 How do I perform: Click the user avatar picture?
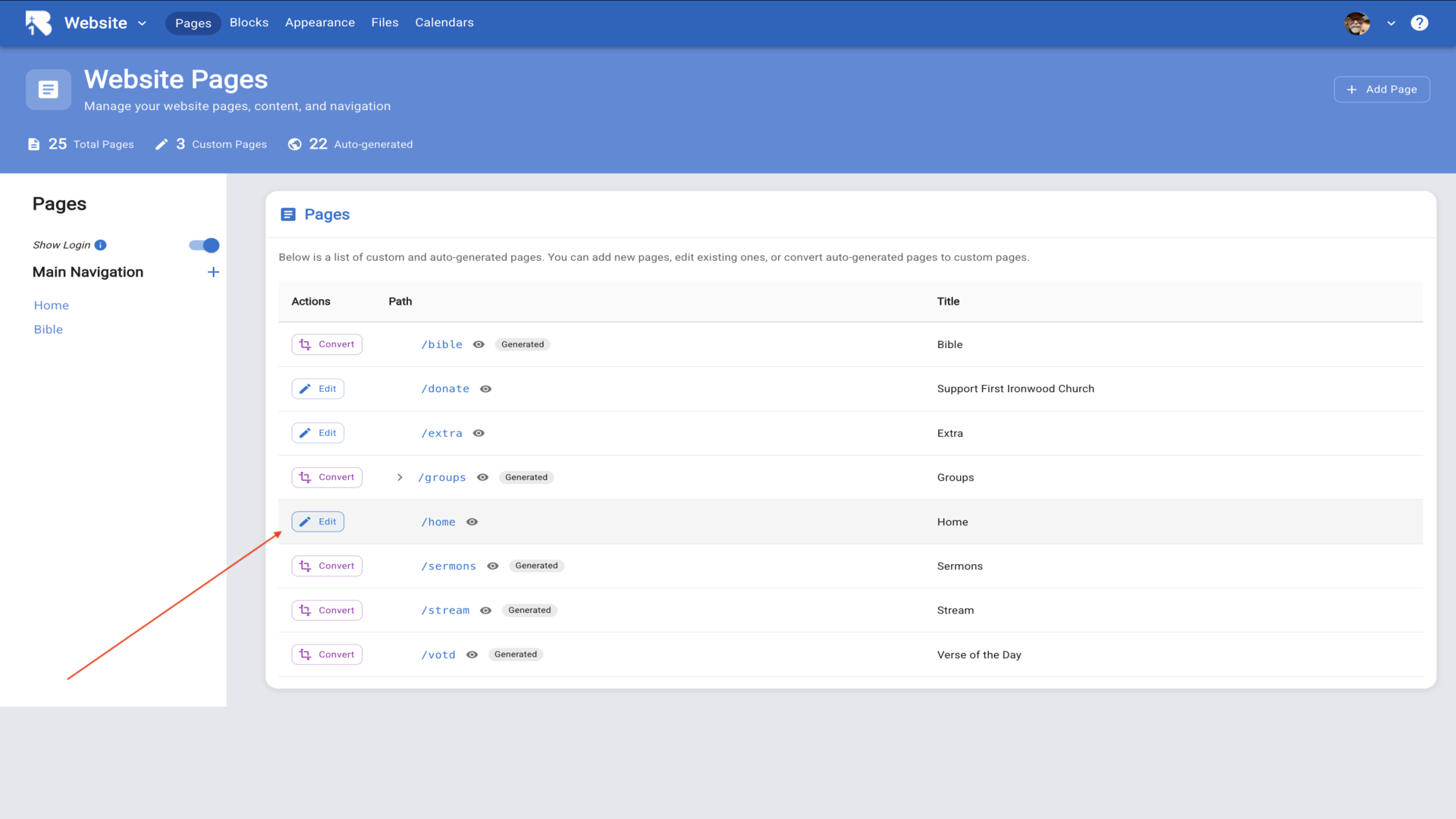click(x=1357, y=23)
